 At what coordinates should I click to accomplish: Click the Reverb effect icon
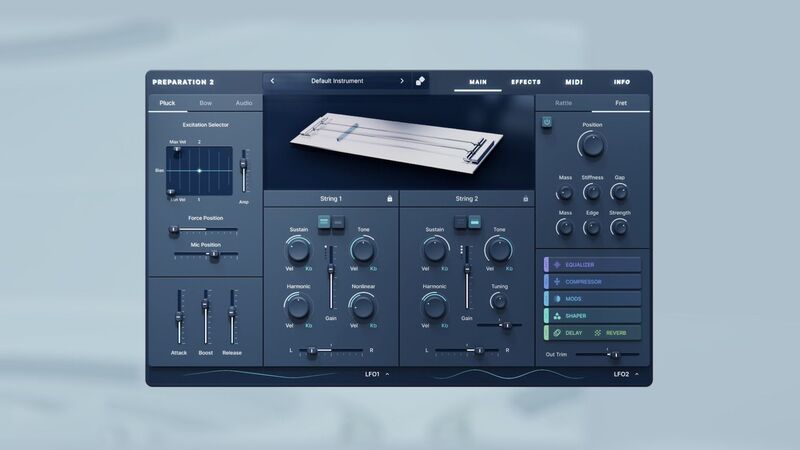(597, 333)
